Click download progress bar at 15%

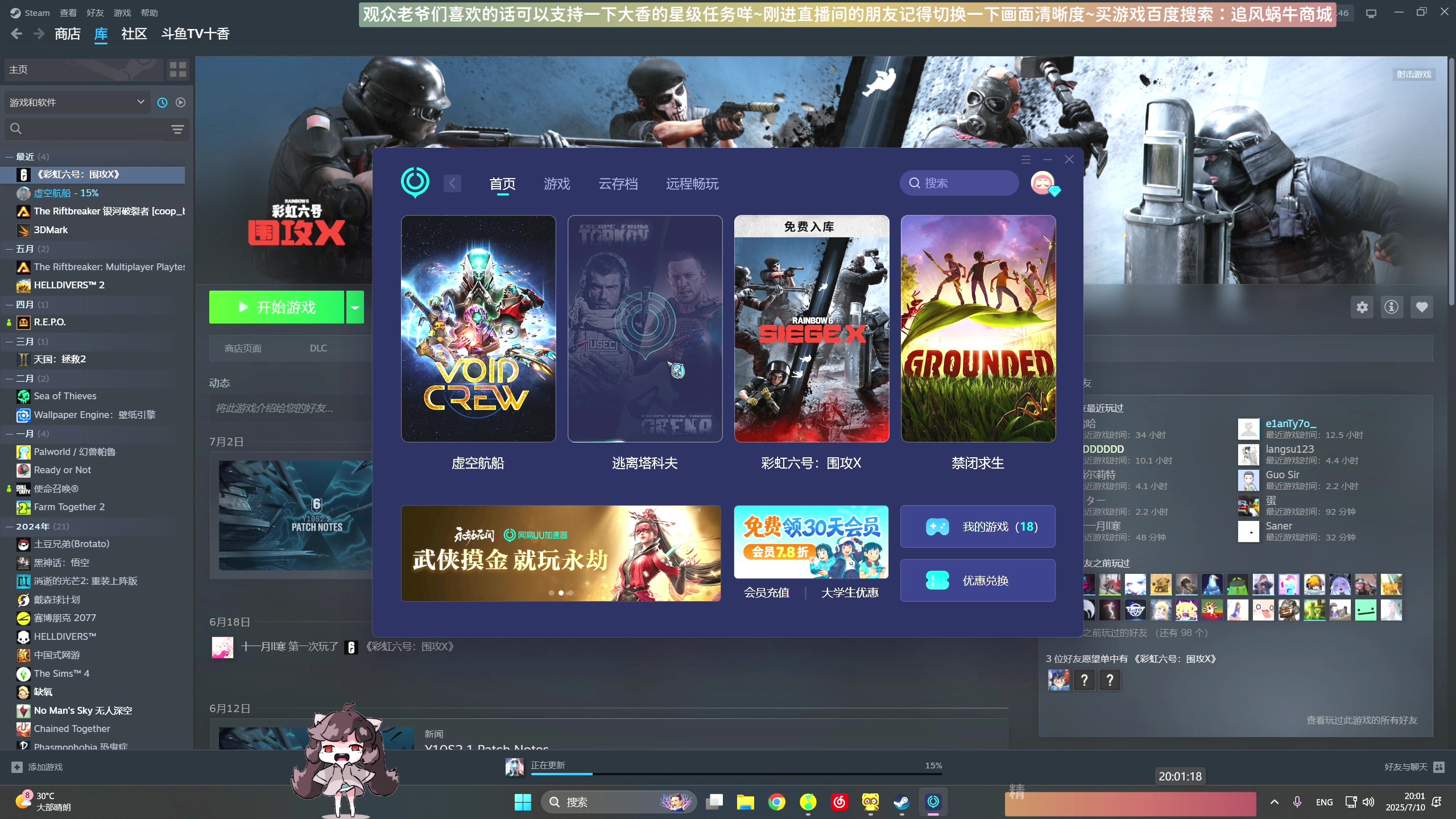coord(737,773)
